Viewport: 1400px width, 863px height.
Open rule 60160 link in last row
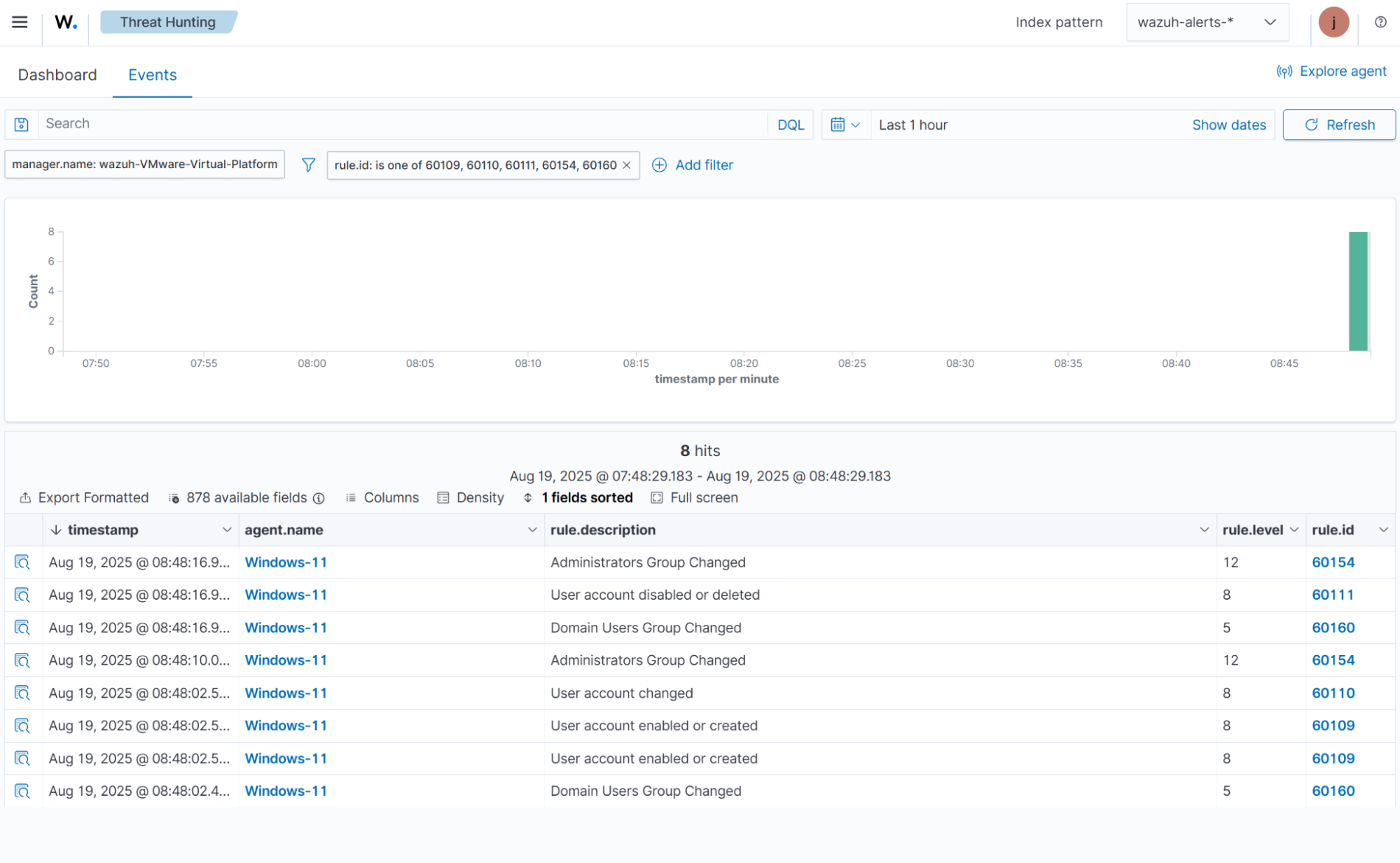point(1333,791)
